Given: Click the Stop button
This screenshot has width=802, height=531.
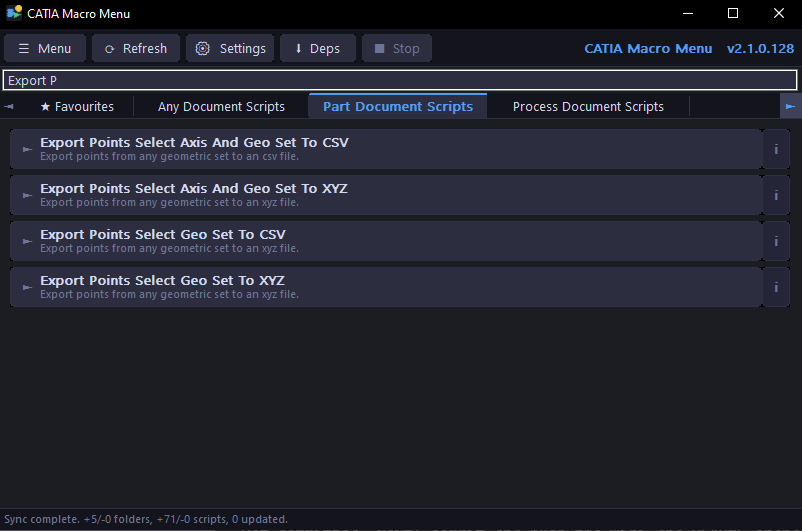Looking at the screenshot, I should click(x=397, y=49).
